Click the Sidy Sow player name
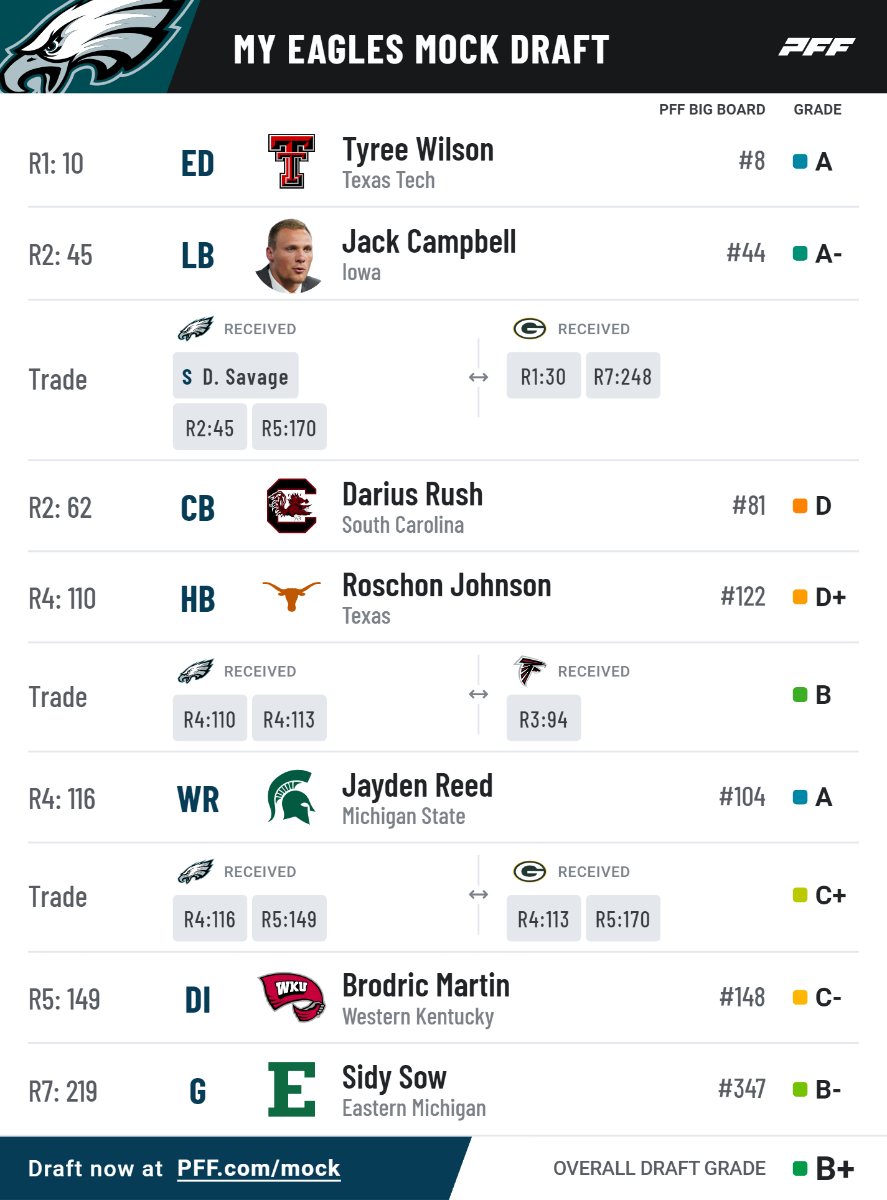Screen dimensions: 887x1200 394,1077
